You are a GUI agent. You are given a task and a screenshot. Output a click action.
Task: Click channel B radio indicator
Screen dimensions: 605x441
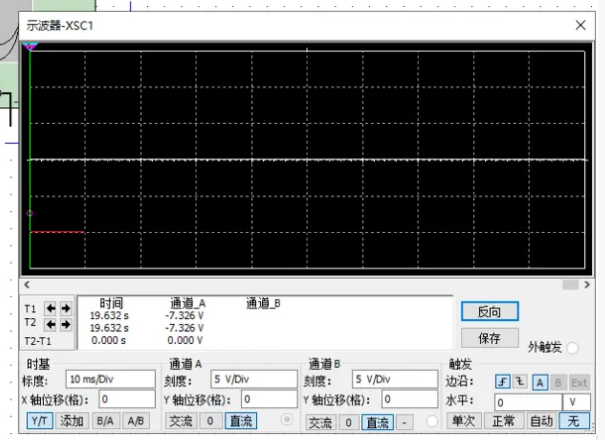tap(432, 421)
